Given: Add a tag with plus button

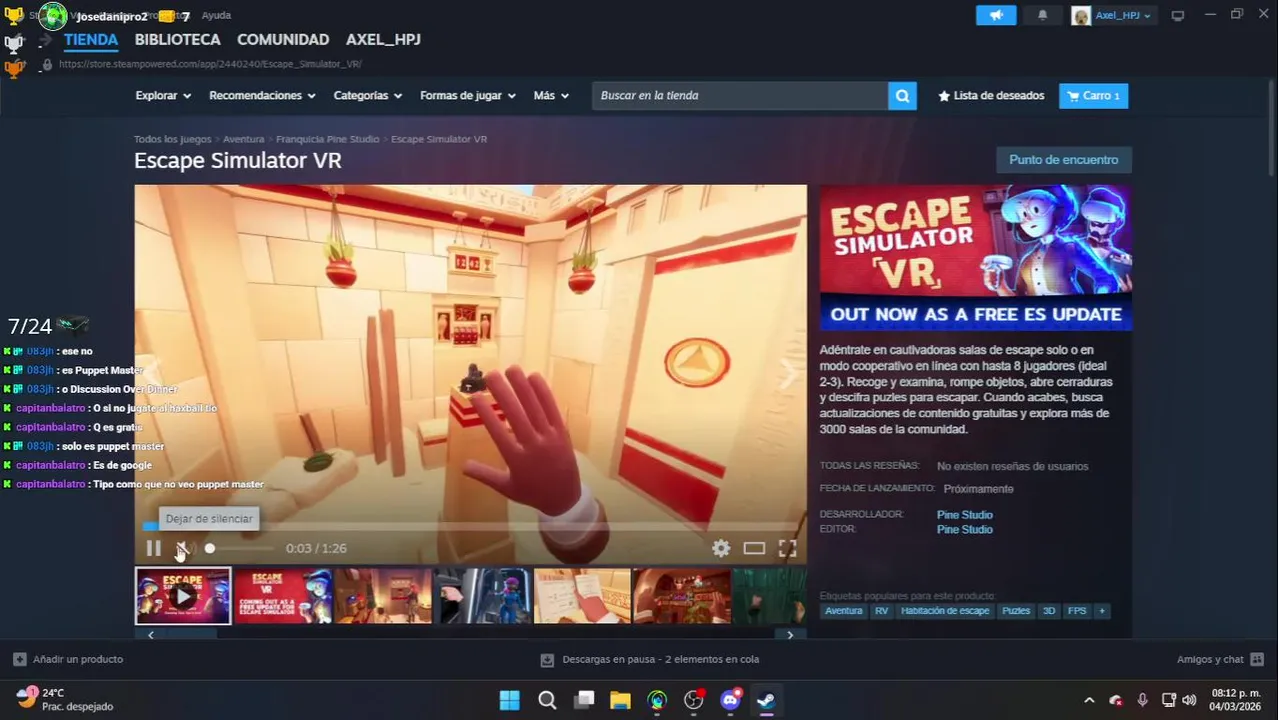Looking at the screenshot, I should click(x=1102, y=611).
